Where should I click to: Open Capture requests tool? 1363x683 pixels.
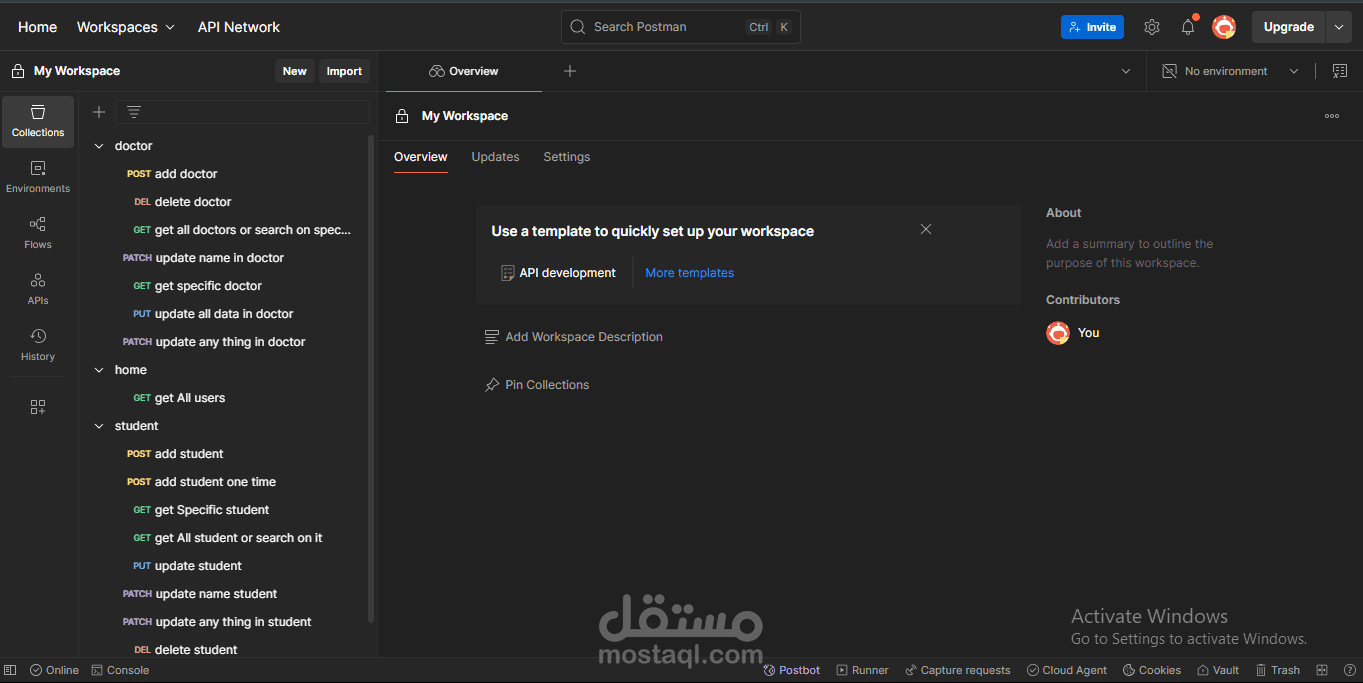coord(956,669)
